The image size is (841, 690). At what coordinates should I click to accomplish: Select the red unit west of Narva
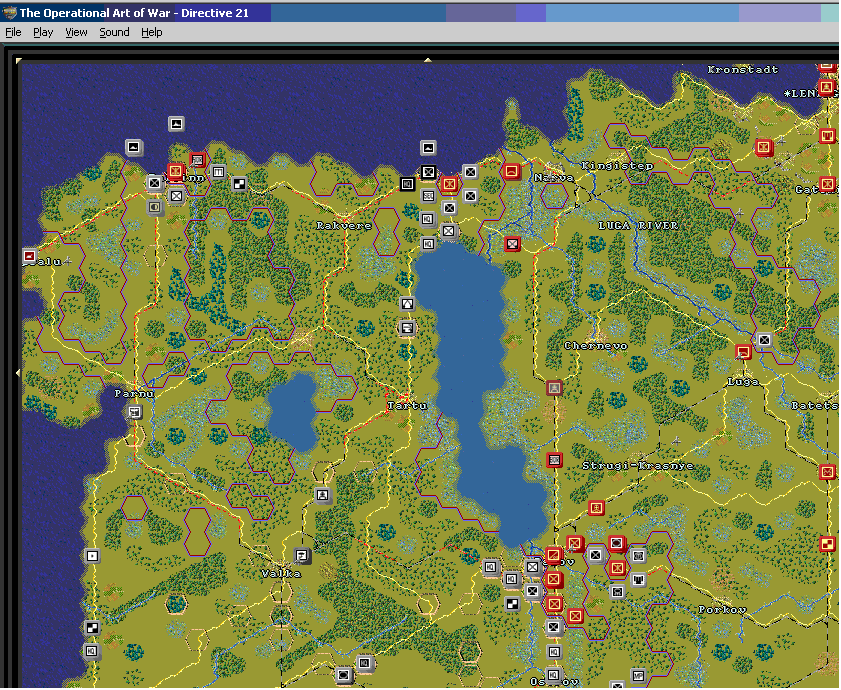pyautogui.click(x=512, y=171)
